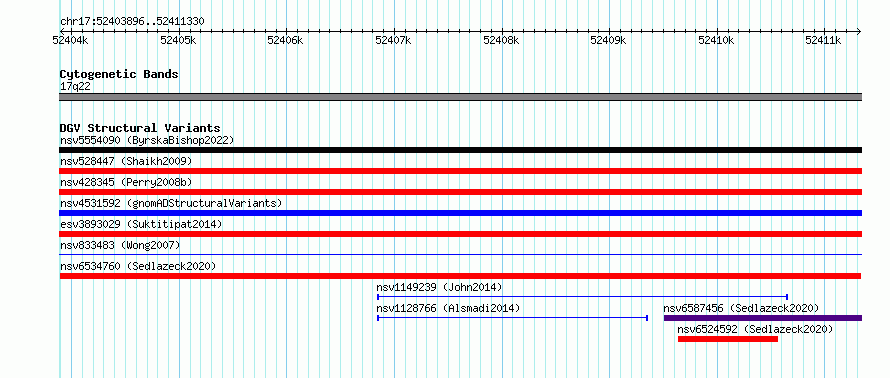Click the red nsv528447 variant bar

(x=460, y=171)
